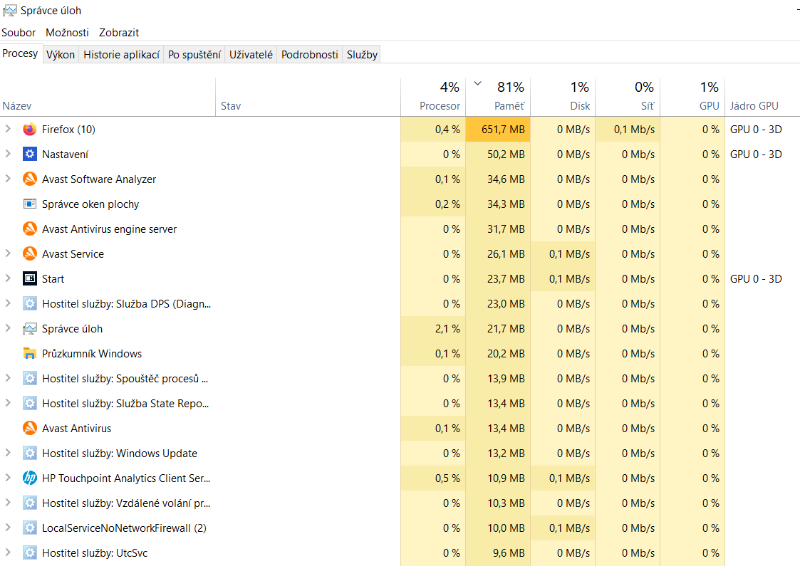Sort by the Název column header
800x566 pixels.
[x=108, y=97]
